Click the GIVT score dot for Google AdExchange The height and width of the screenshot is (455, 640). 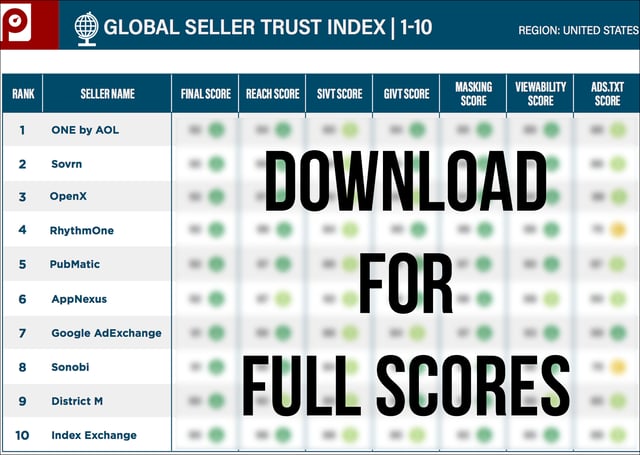pos(417,333)
